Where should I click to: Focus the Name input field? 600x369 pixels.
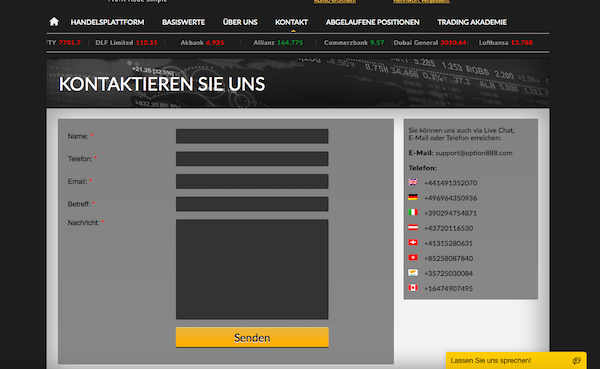pos(252,136)
